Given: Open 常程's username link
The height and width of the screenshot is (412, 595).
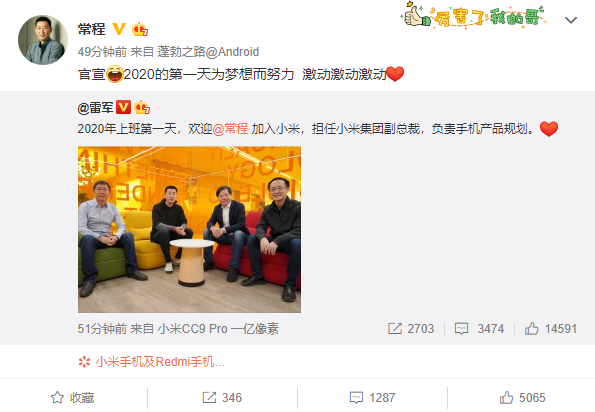Looking at the screenshot, I should (91, 29).
